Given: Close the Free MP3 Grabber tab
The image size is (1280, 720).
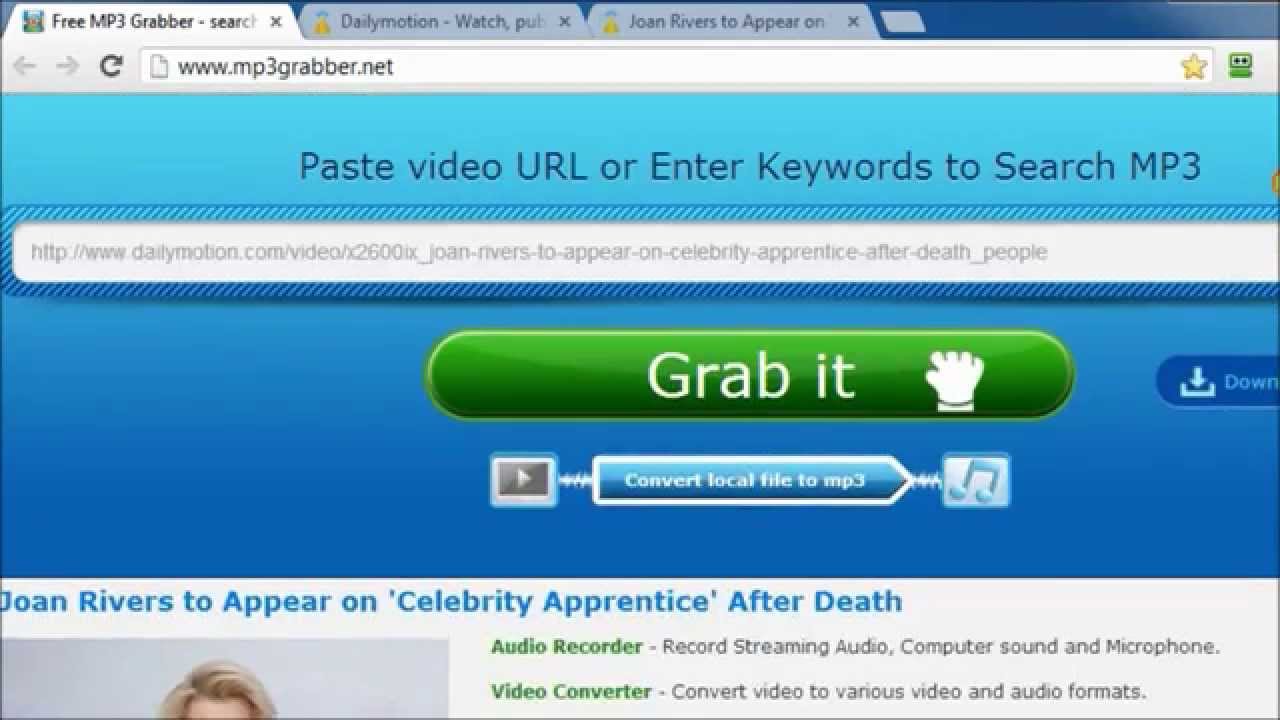Looking at the screenshot, I should pos(276,21).
